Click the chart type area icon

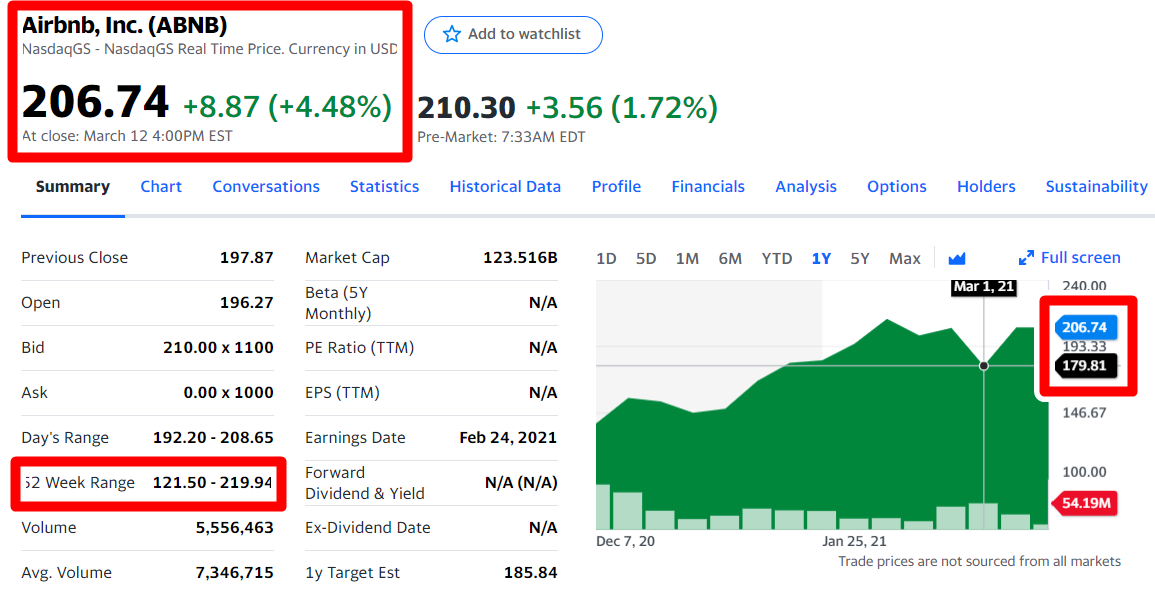[957, 258]
